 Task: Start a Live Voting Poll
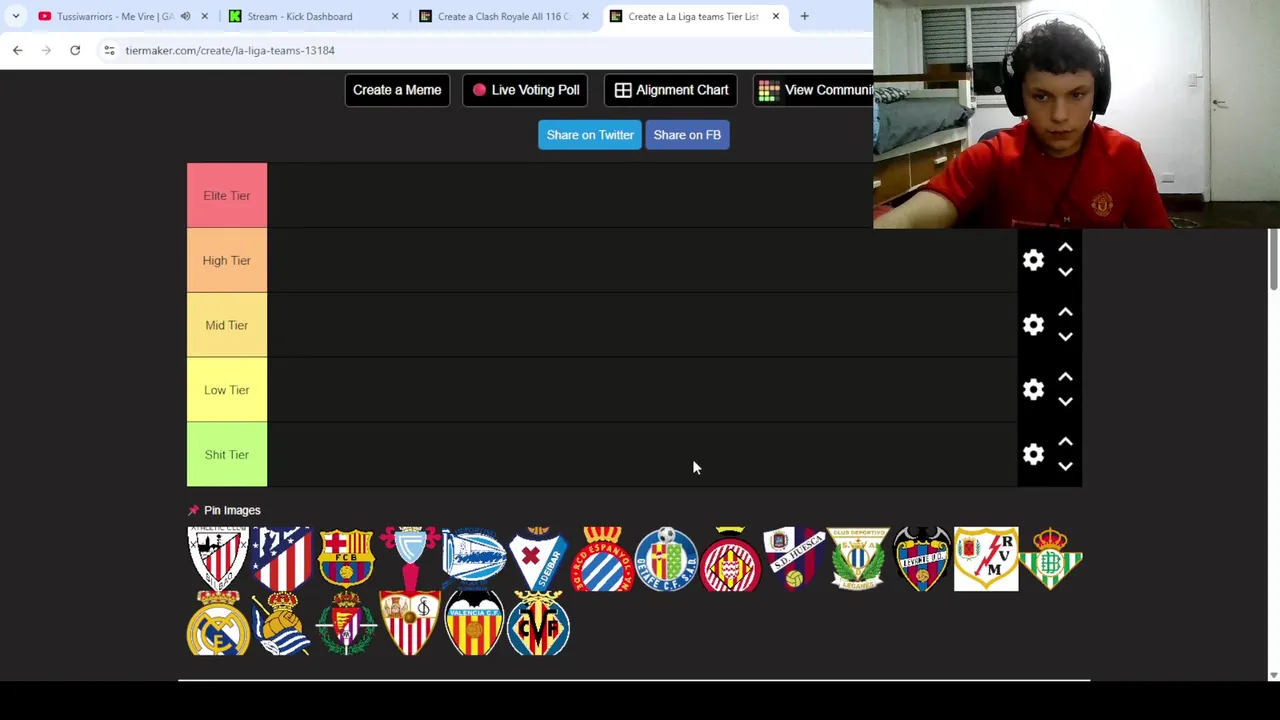[525, 90]
